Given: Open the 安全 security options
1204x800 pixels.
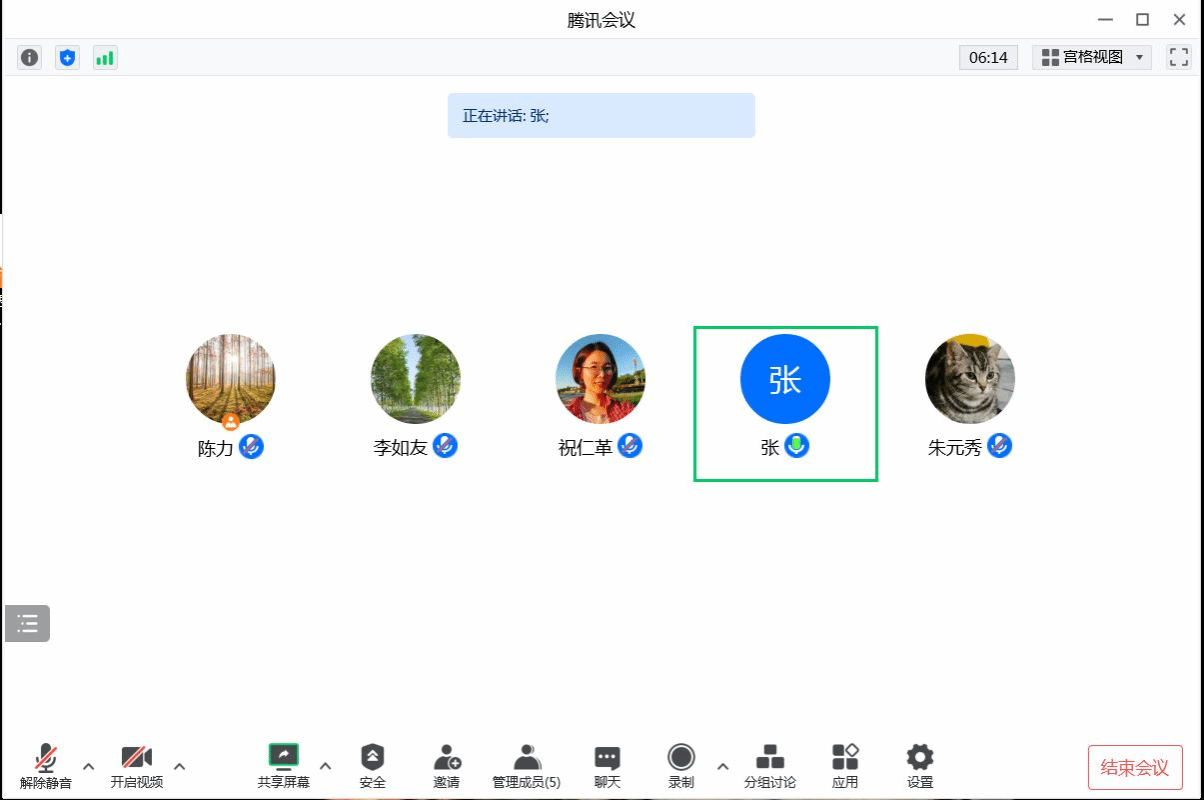Looking at the screenshot, I should tap(372, 766).
